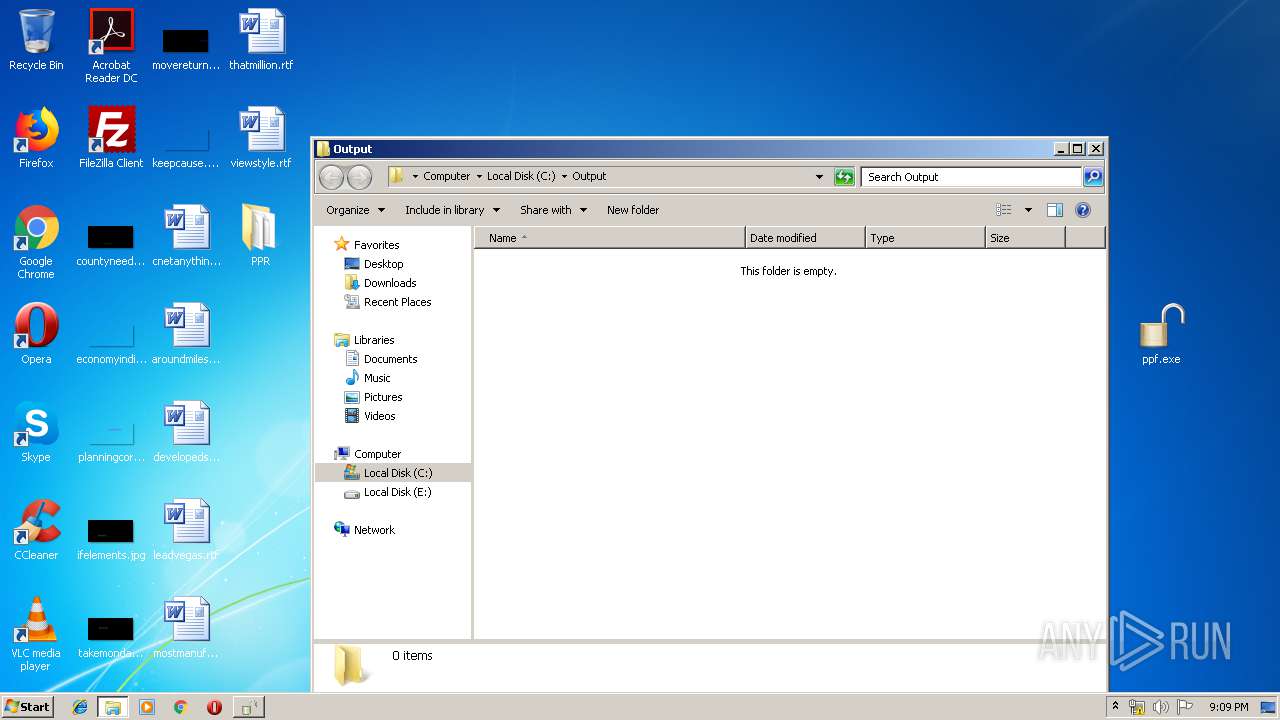Open Explorer Help question mark icon
This screenshot has height=720, width=1280.
coord(1082,210)
